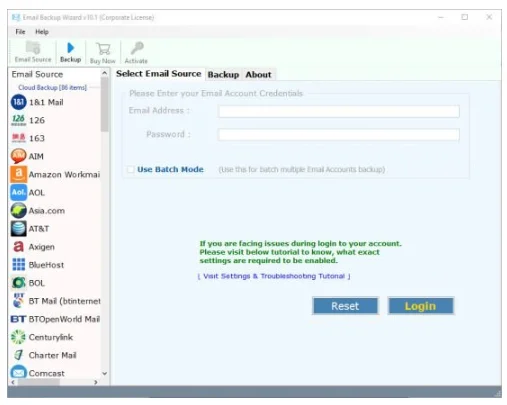The height and width of the screenshot is (405, 507).
Task: Open Visit Settings & Troubleshooting Tutorial link
Action: click(x=274, y=276)
